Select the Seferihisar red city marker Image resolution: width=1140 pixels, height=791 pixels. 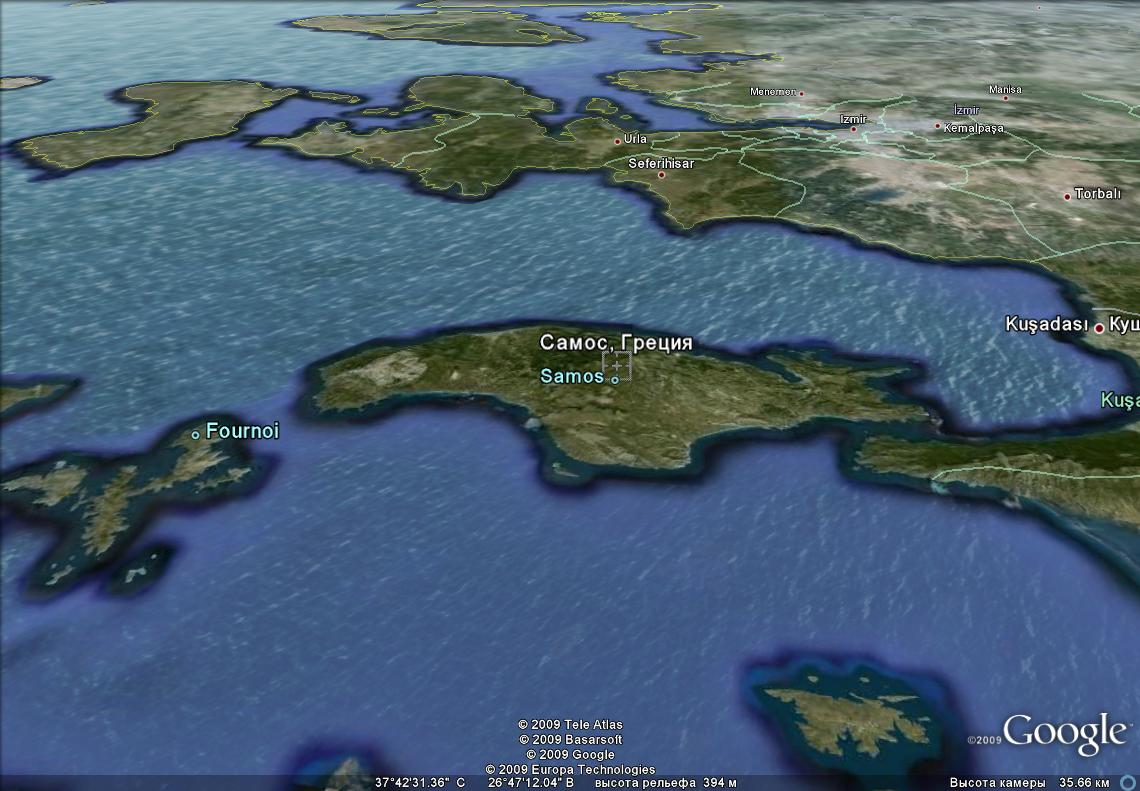click(661, 175)
